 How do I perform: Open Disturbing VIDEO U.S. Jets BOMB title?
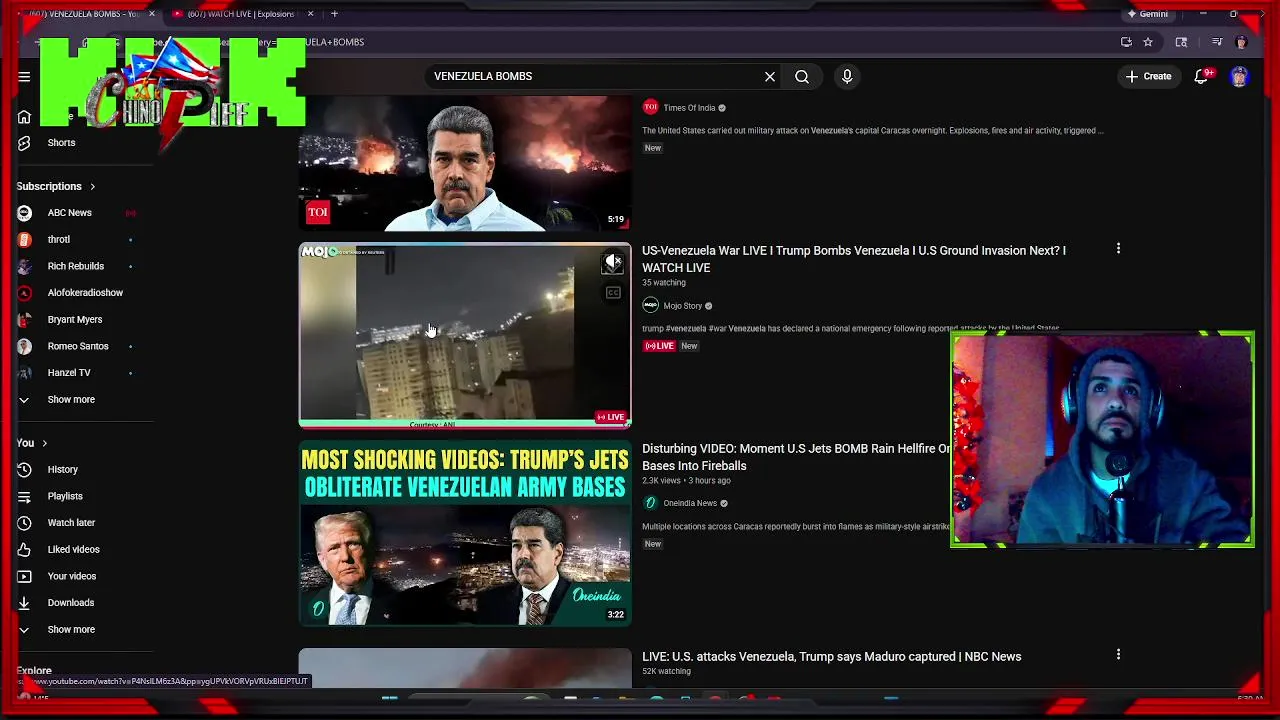click(796, 457)
